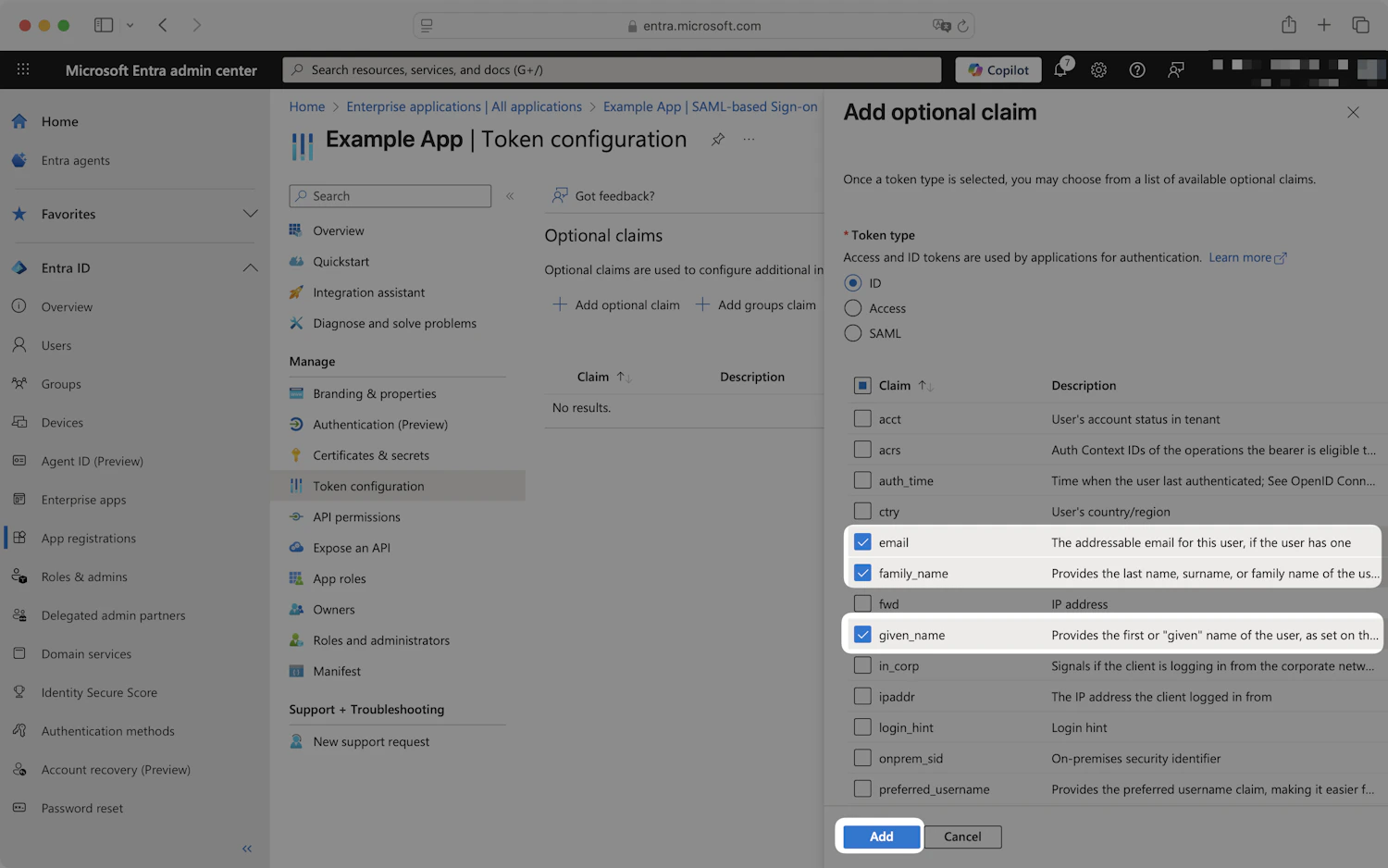Open Roles & admins in left navigation
Image resolution: width=1388 pixels, height=868 pixels.
(84, 577)
